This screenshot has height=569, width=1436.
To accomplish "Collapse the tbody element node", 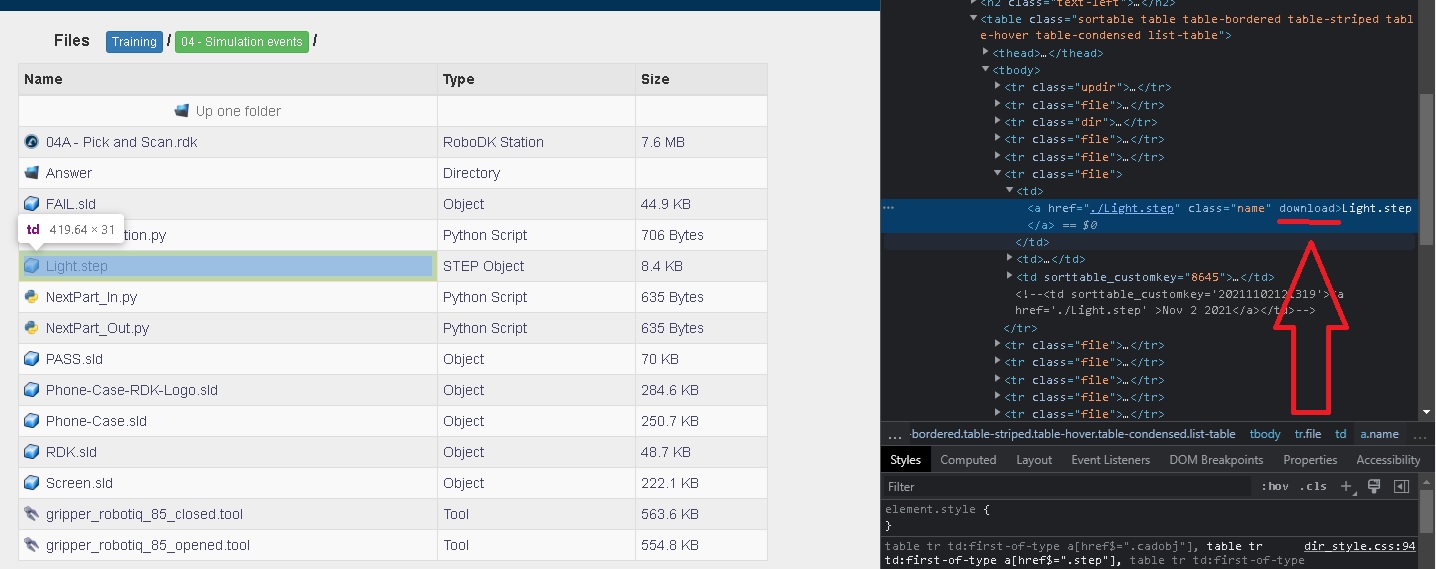I will pyautogui.click(x=986, y=70).
